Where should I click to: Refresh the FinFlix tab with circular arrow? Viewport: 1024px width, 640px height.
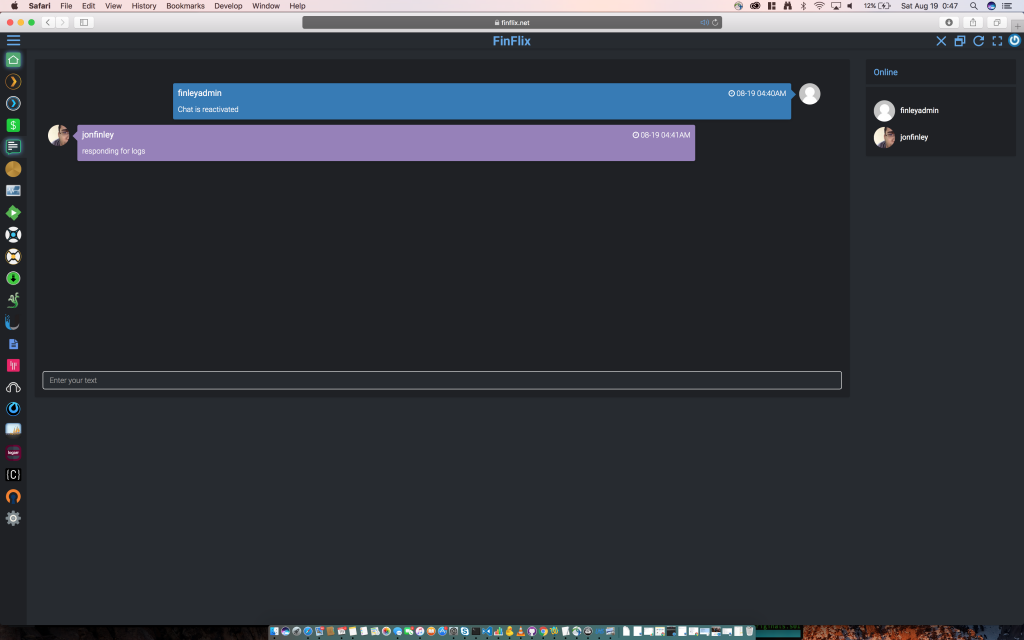click(x=978, y=40)
